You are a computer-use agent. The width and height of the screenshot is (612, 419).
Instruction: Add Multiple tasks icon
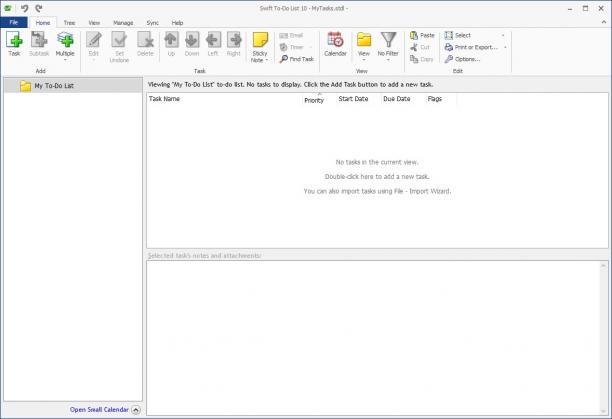[x=65, y=40]
